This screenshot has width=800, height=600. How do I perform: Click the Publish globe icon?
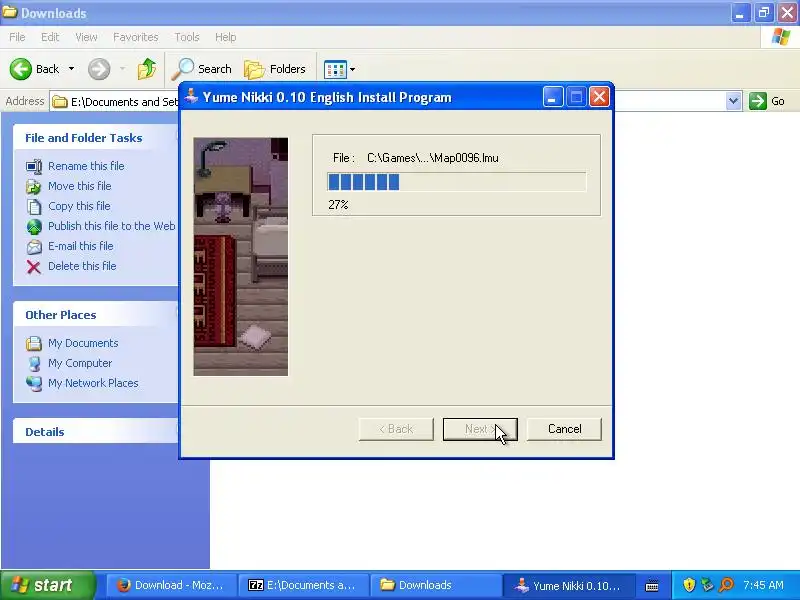(34, 227)
